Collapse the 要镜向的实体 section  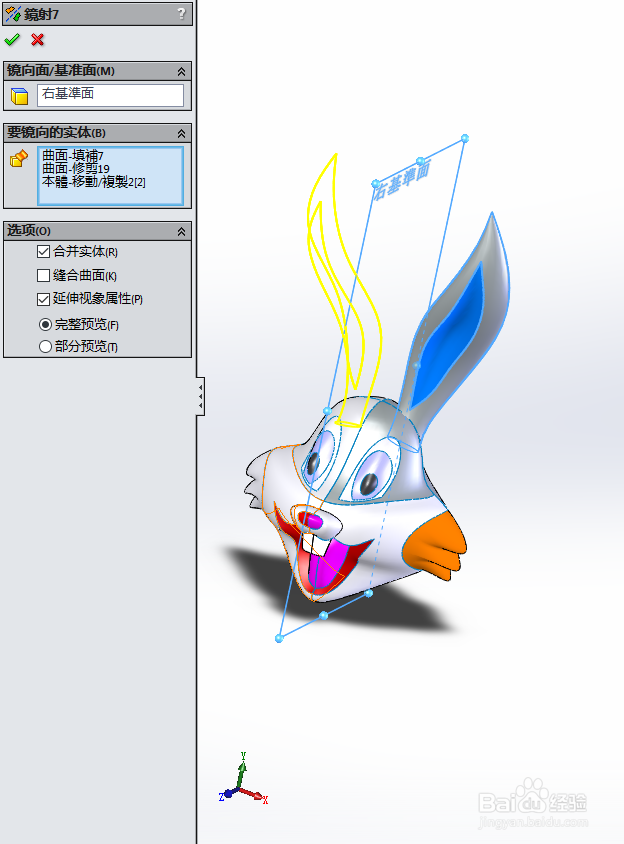181,133
